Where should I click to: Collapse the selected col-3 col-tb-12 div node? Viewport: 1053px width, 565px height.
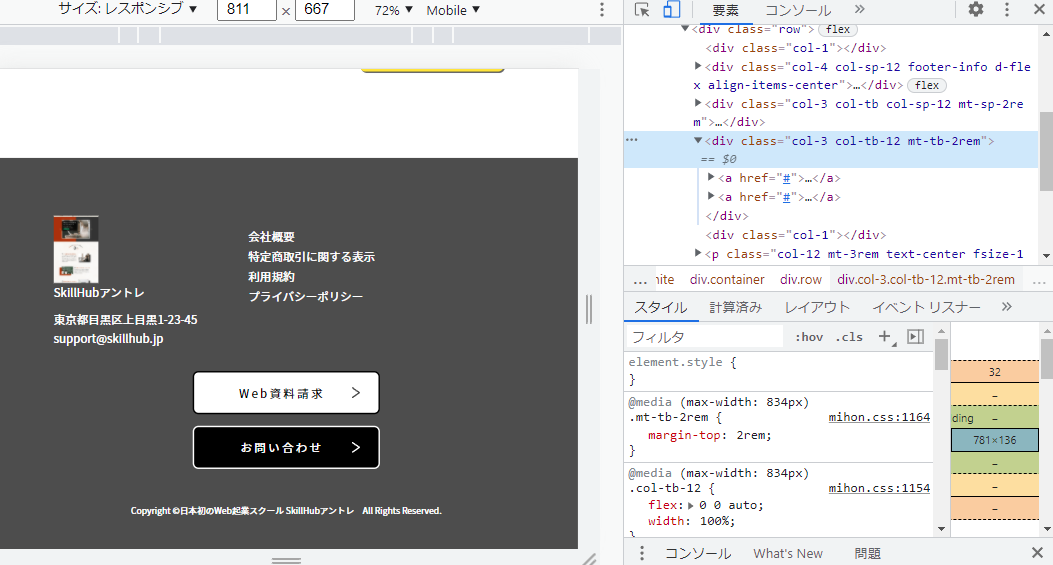[698, 140]
